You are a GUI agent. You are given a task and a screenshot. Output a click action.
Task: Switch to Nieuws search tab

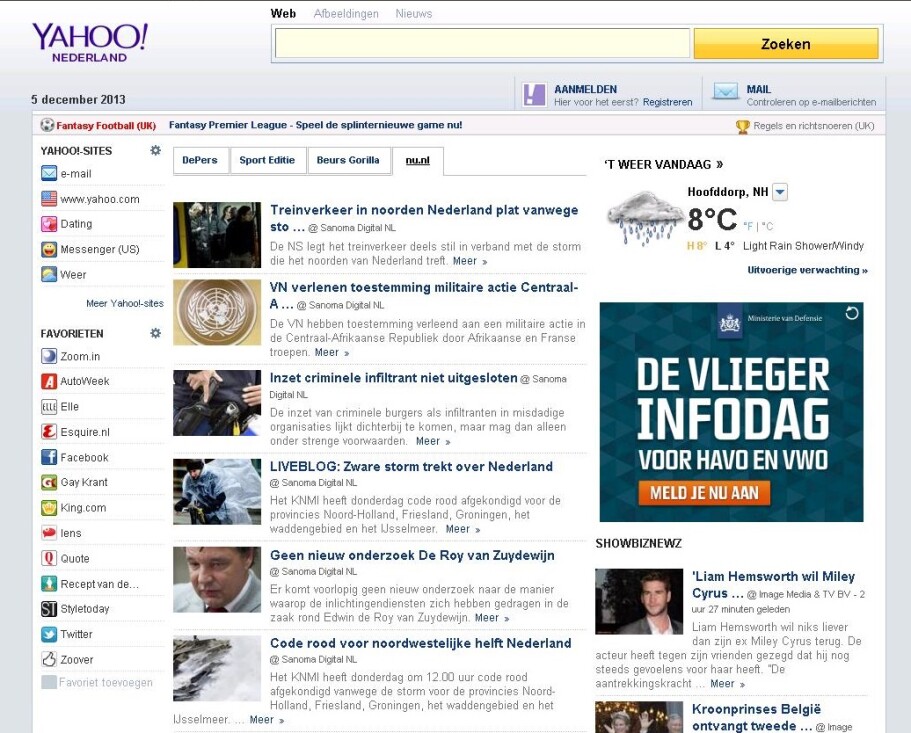414,13
